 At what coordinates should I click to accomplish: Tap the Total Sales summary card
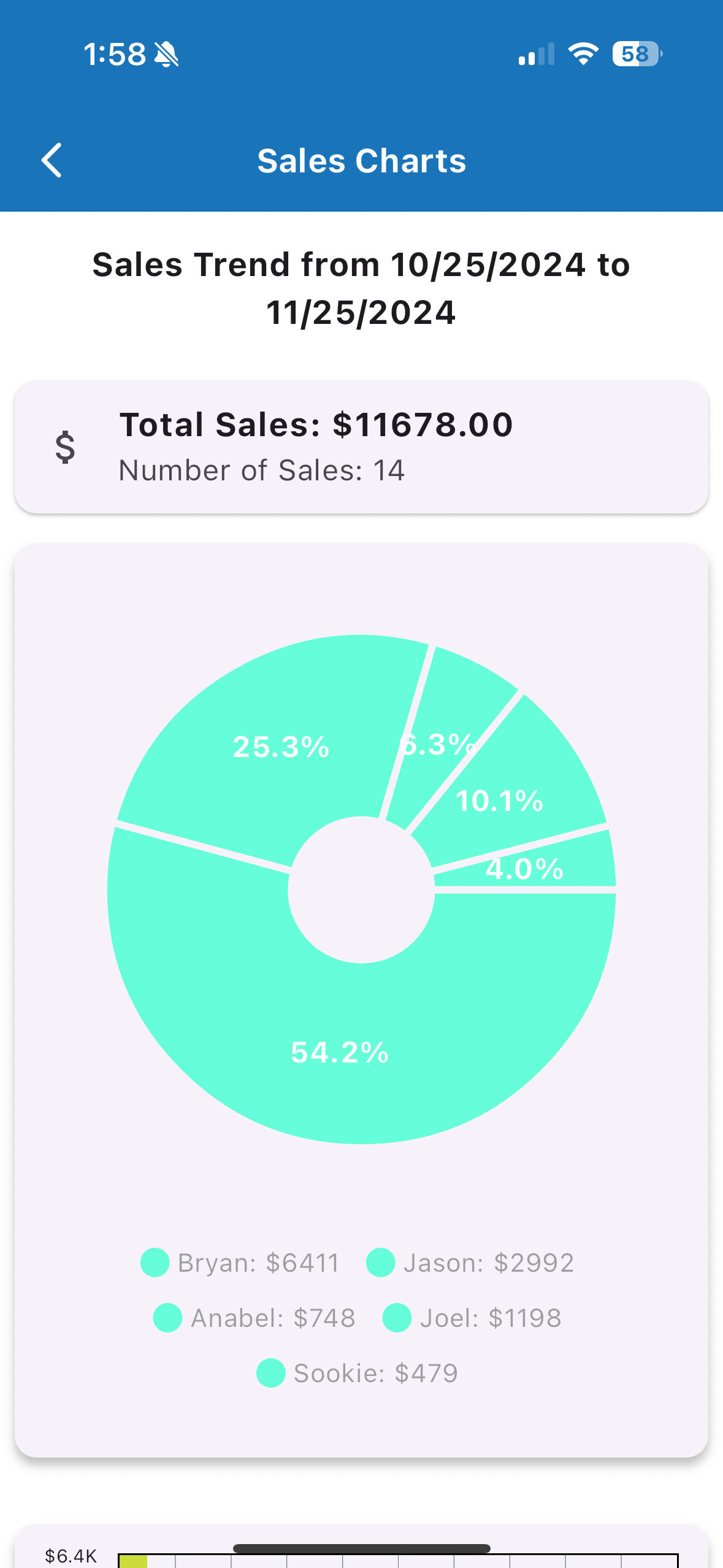click(361, 447)
